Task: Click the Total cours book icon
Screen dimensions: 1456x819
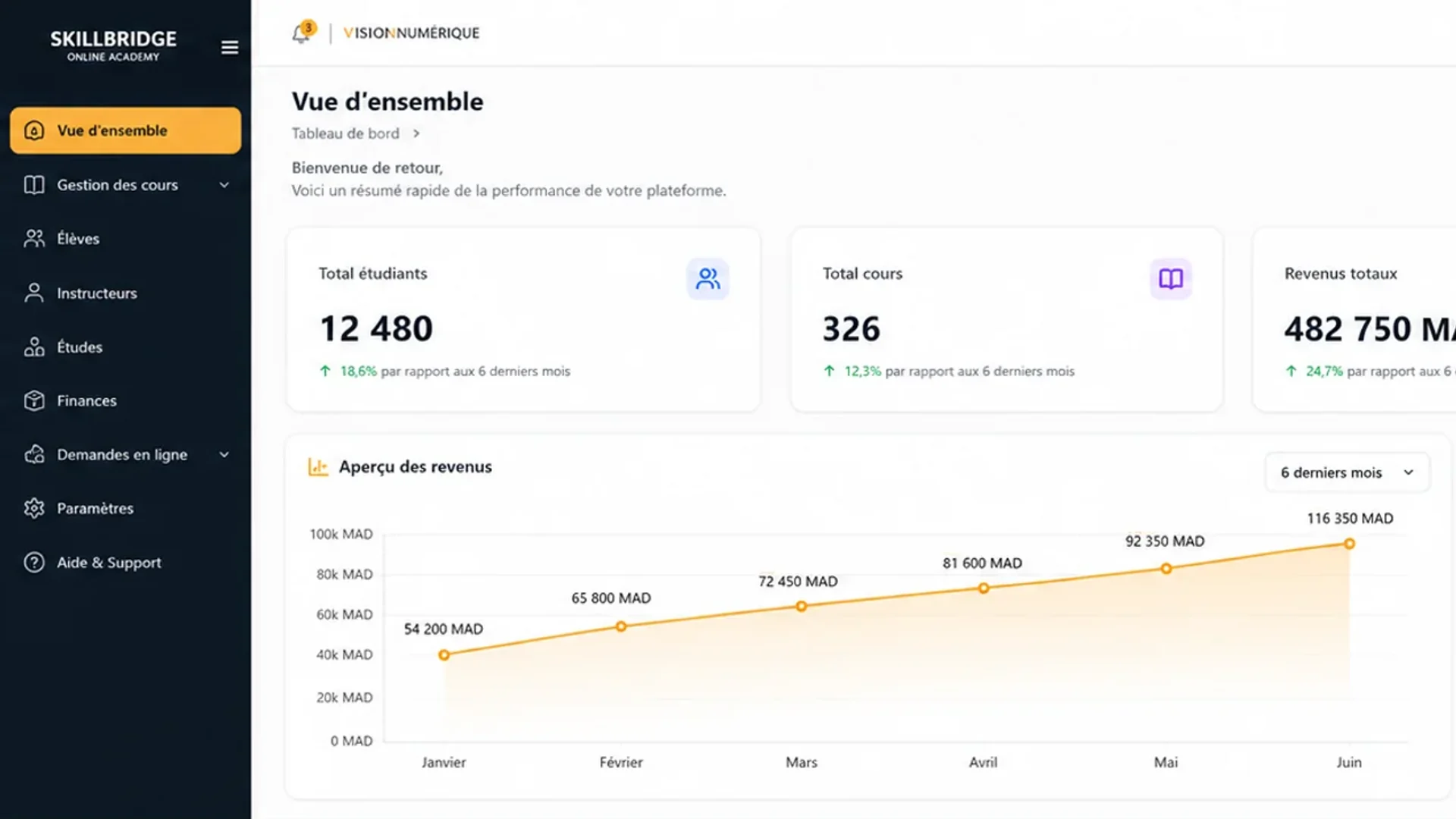Action: point(1171,279)
